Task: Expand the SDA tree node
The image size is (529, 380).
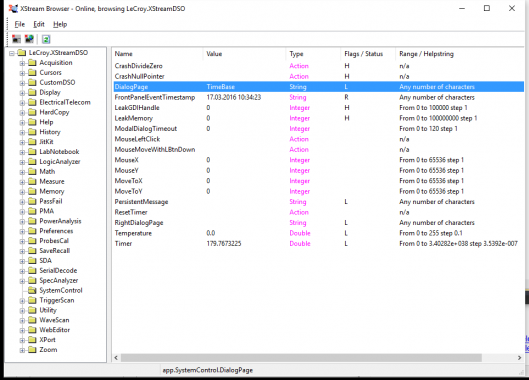Action: click(x=22, y=261)
